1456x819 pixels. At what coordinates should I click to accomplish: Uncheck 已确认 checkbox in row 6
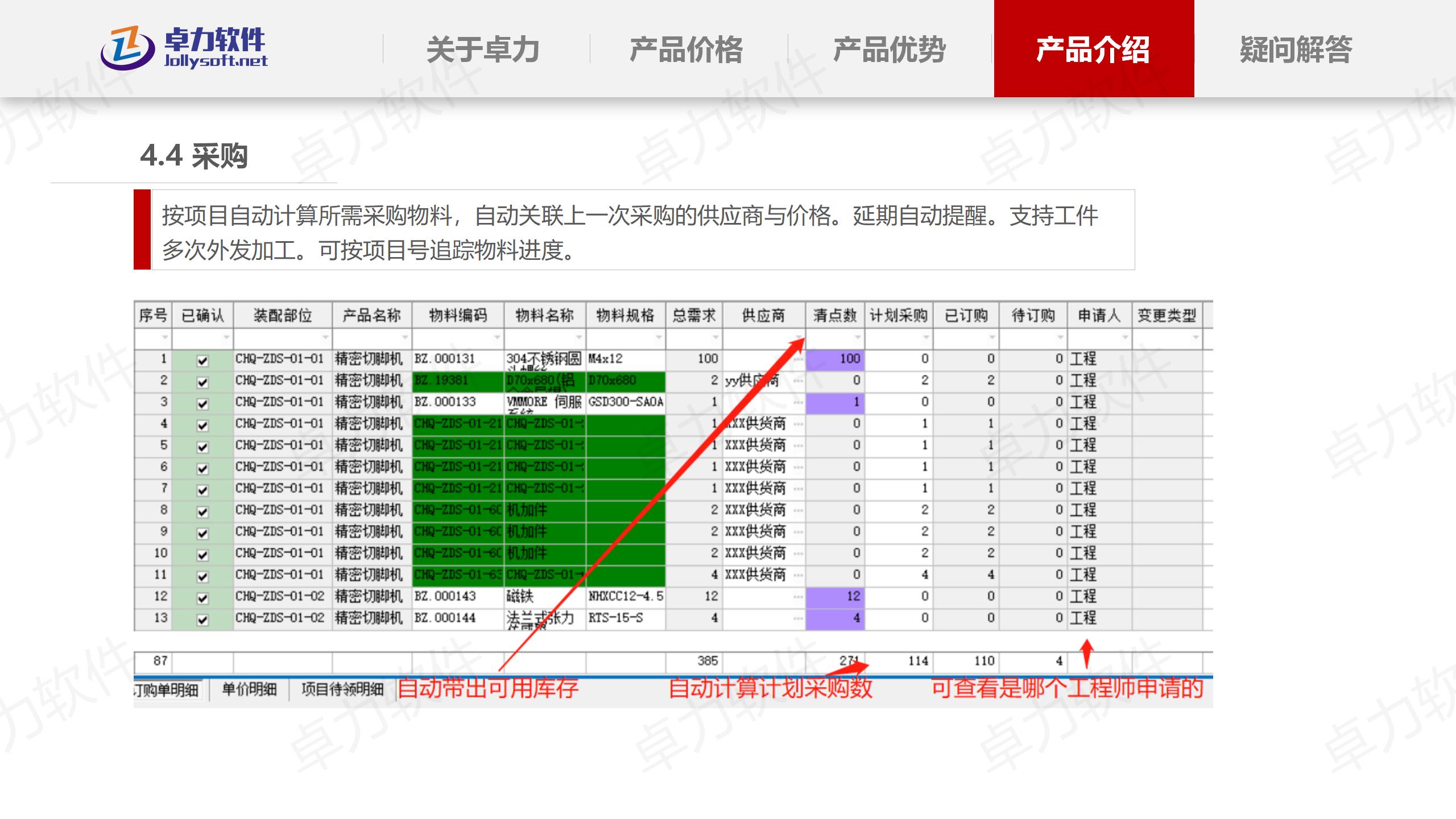[x=202, y=469]
